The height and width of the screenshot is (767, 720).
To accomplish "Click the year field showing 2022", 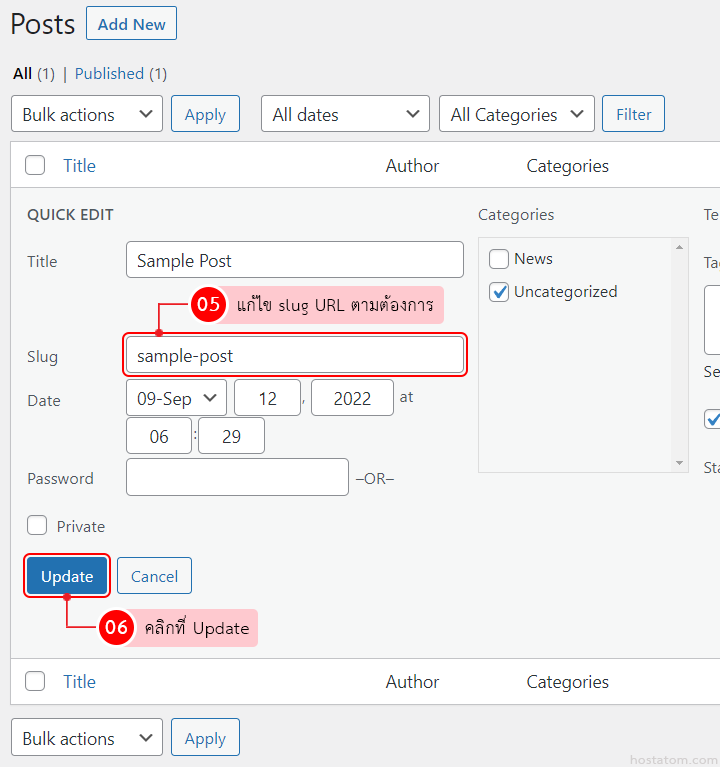I will [352, 398].
